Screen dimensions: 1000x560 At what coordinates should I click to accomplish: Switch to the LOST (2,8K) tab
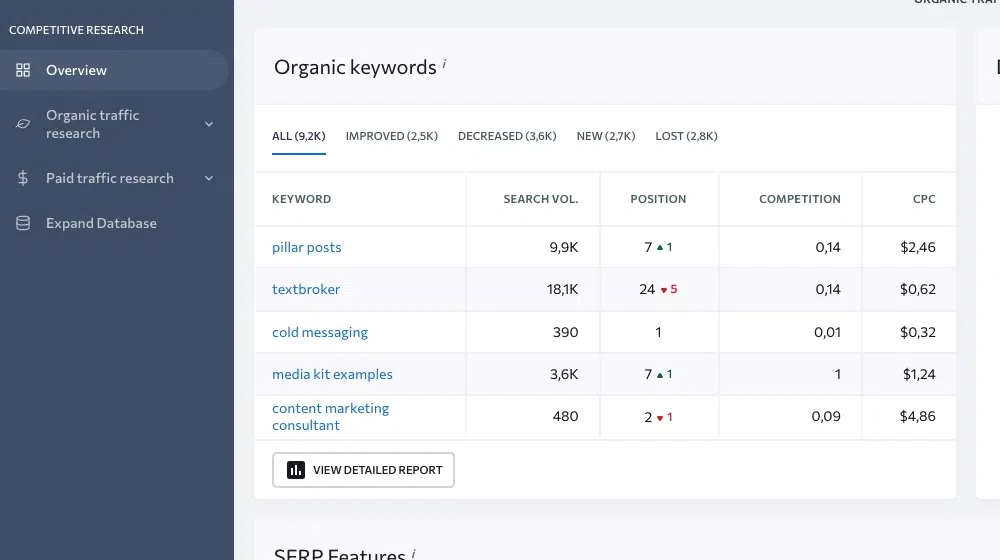[x=686, y=136]
